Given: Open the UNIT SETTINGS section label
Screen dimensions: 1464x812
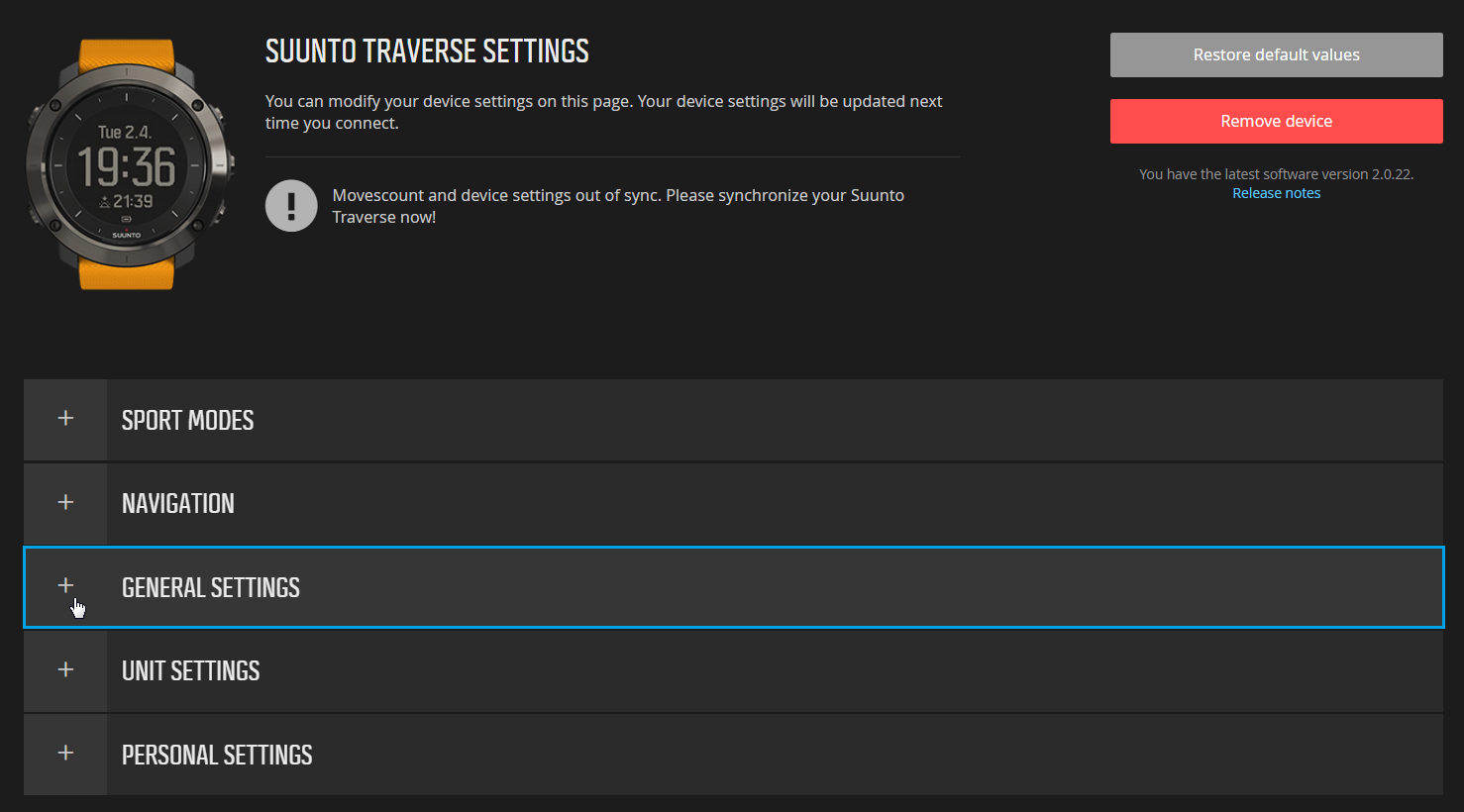Looking at the screenshot, I should coord(191,671).
